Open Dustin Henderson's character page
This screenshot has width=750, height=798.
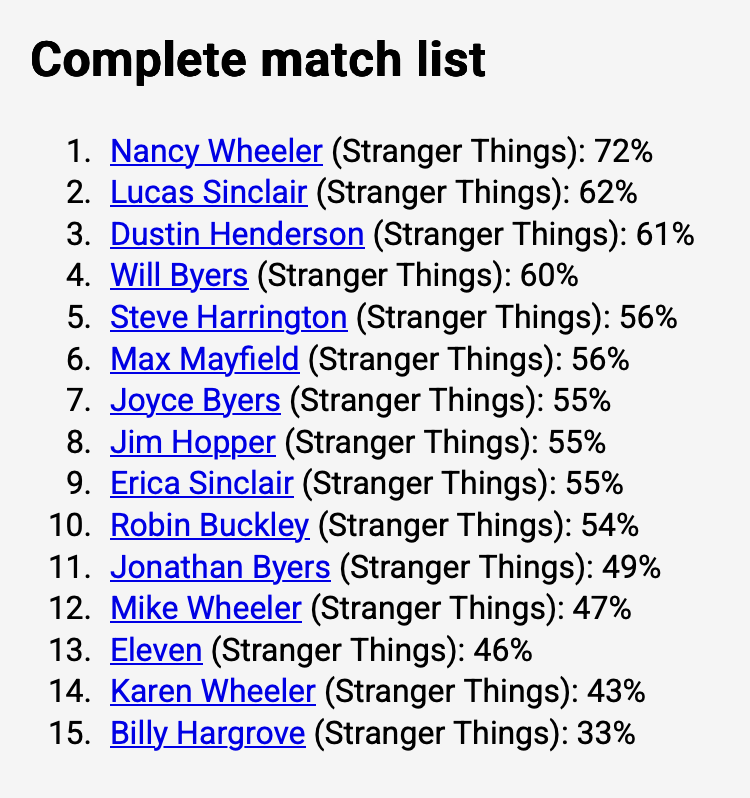237,234
